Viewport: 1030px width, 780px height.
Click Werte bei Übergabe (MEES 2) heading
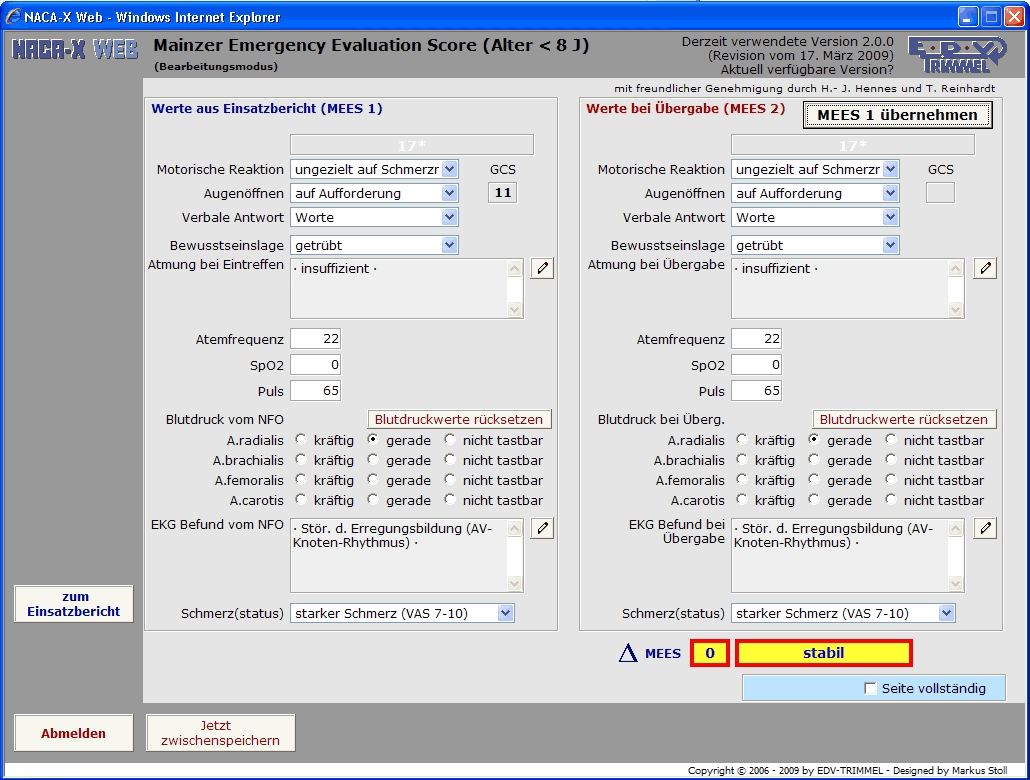pyautogui.click(x=685, y=108)
